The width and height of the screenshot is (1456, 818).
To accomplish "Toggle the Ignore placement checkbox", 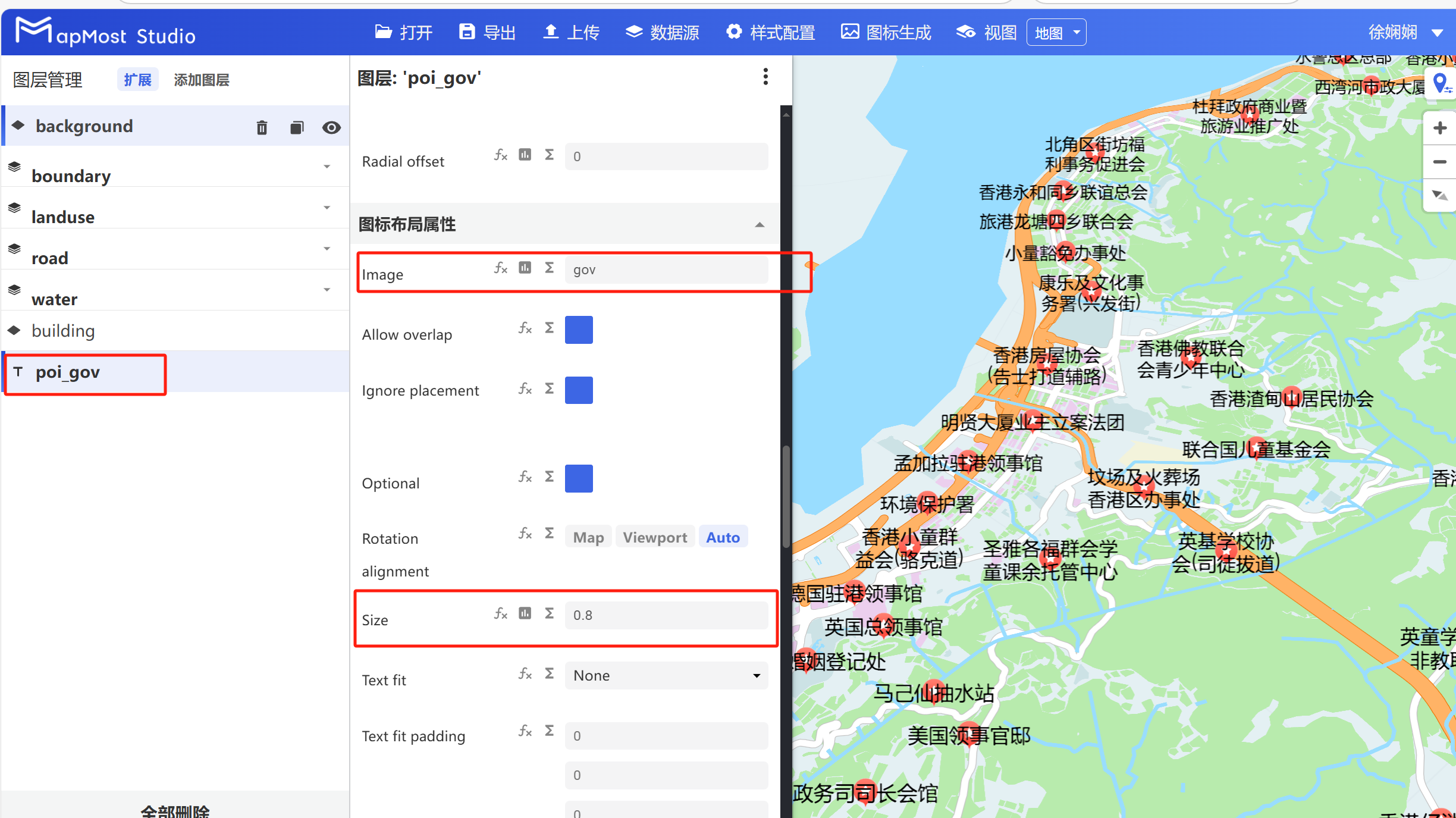I will 578,390.
